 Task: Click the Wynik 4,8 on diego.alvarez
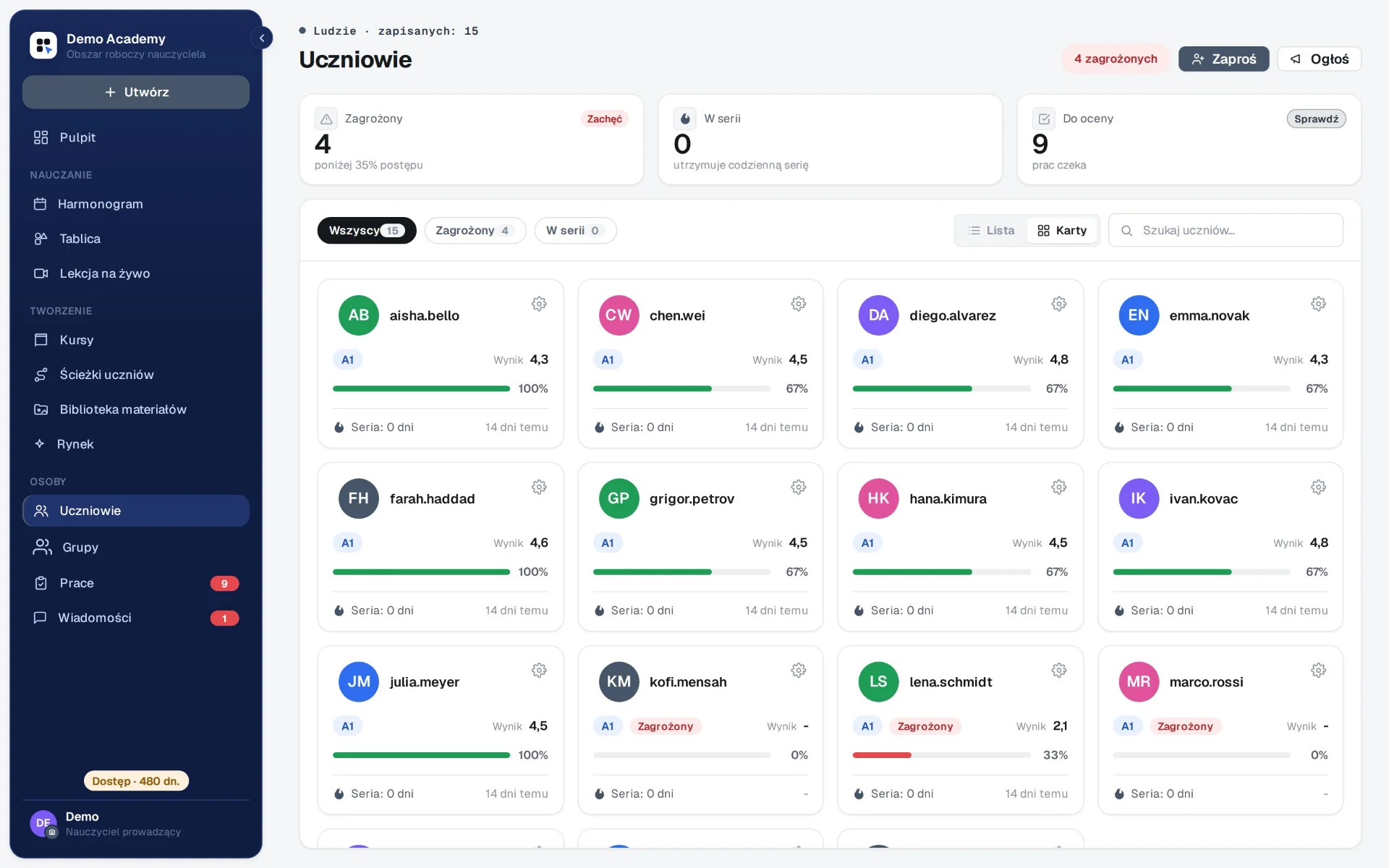click(x=1040, y=359)
